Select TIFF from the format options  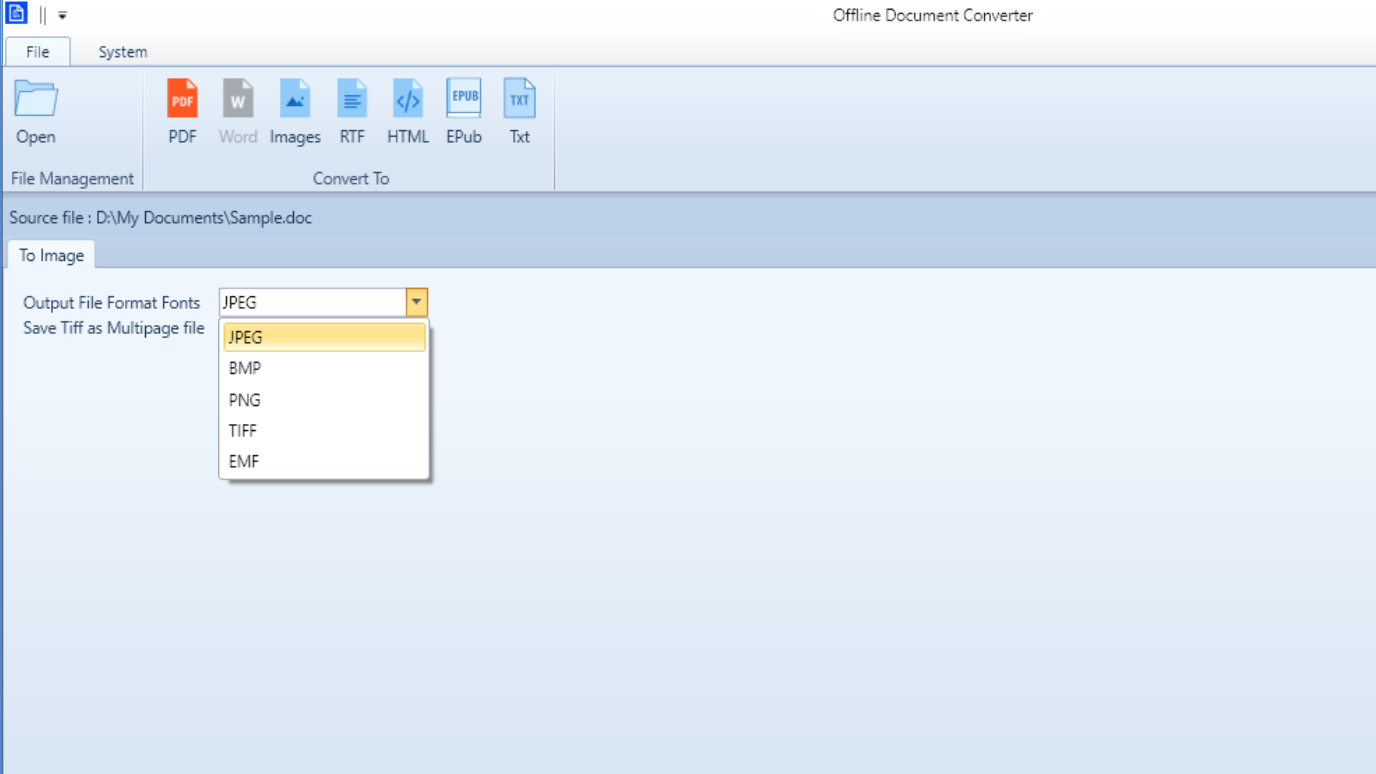(324, 430)
